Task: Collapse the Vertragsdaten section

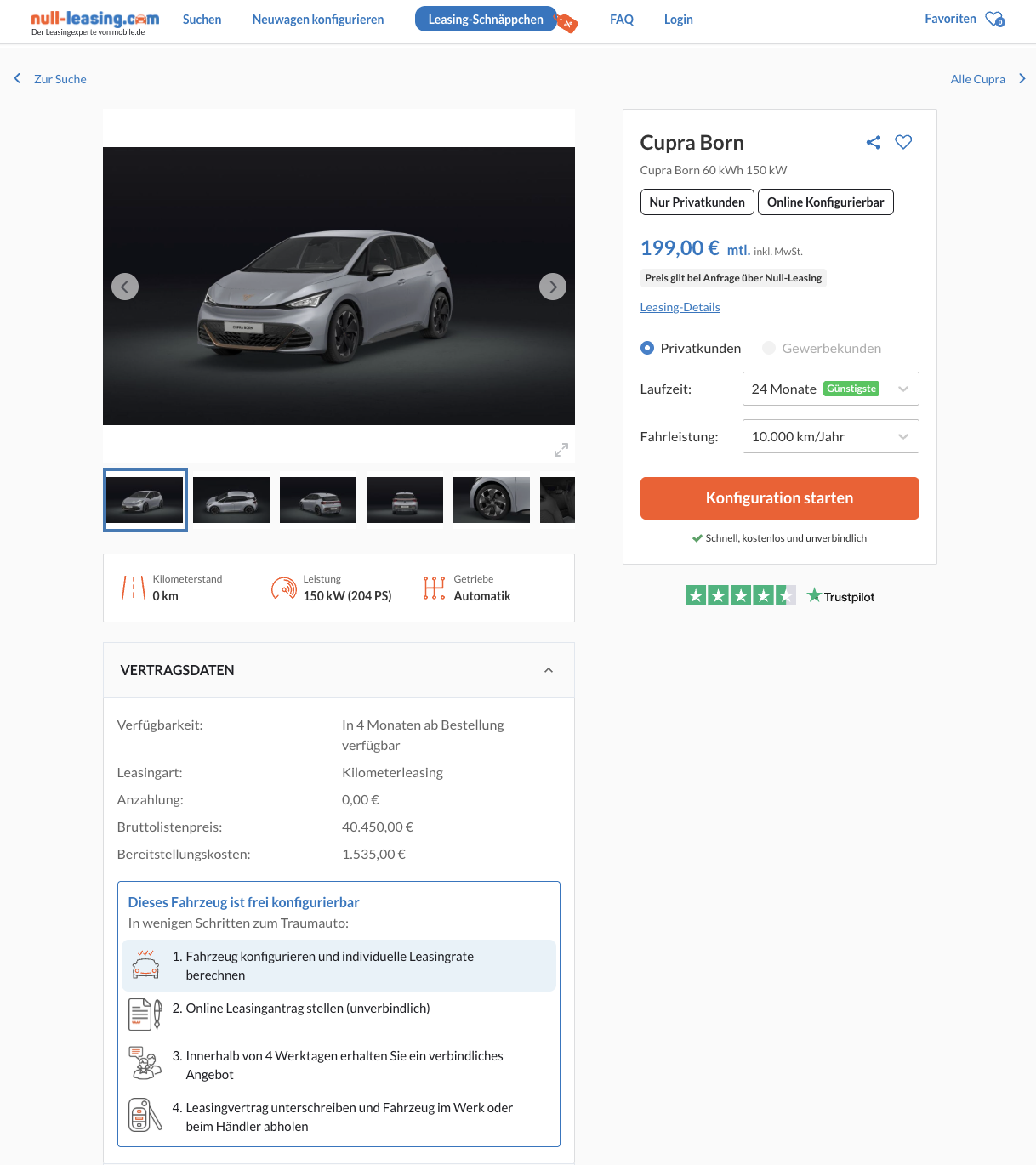Action: click(x=549, y=670)
